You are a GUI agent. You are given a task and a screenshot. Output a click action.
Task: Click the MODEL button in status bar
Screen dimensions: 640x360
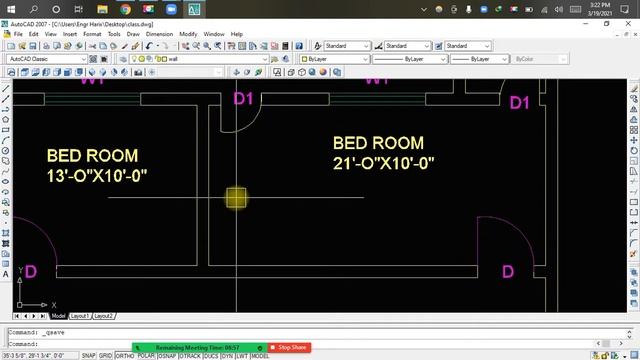click(x=260, y=356)
